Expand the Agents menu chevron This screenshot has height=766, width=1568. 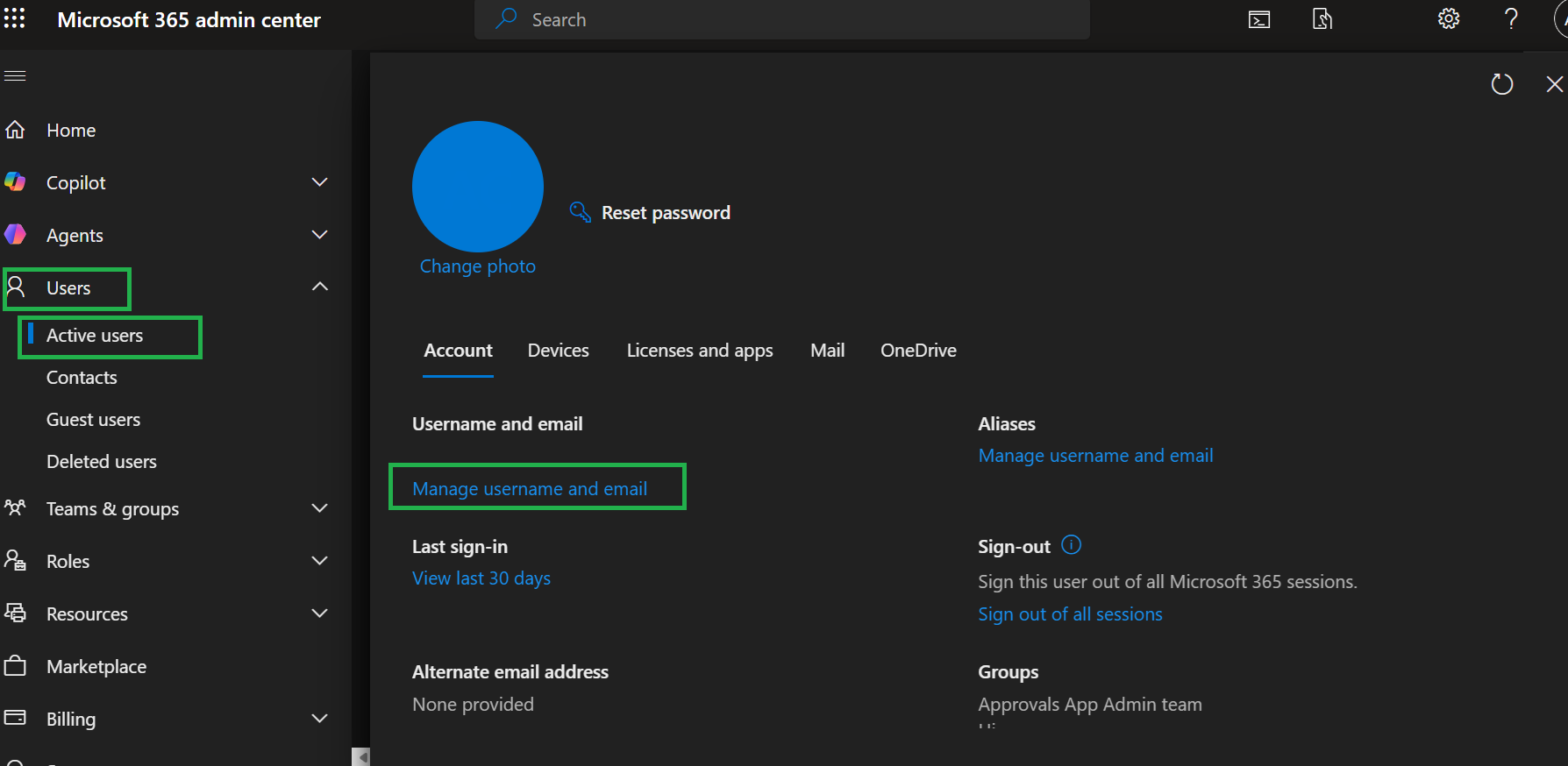coord(320,235)
